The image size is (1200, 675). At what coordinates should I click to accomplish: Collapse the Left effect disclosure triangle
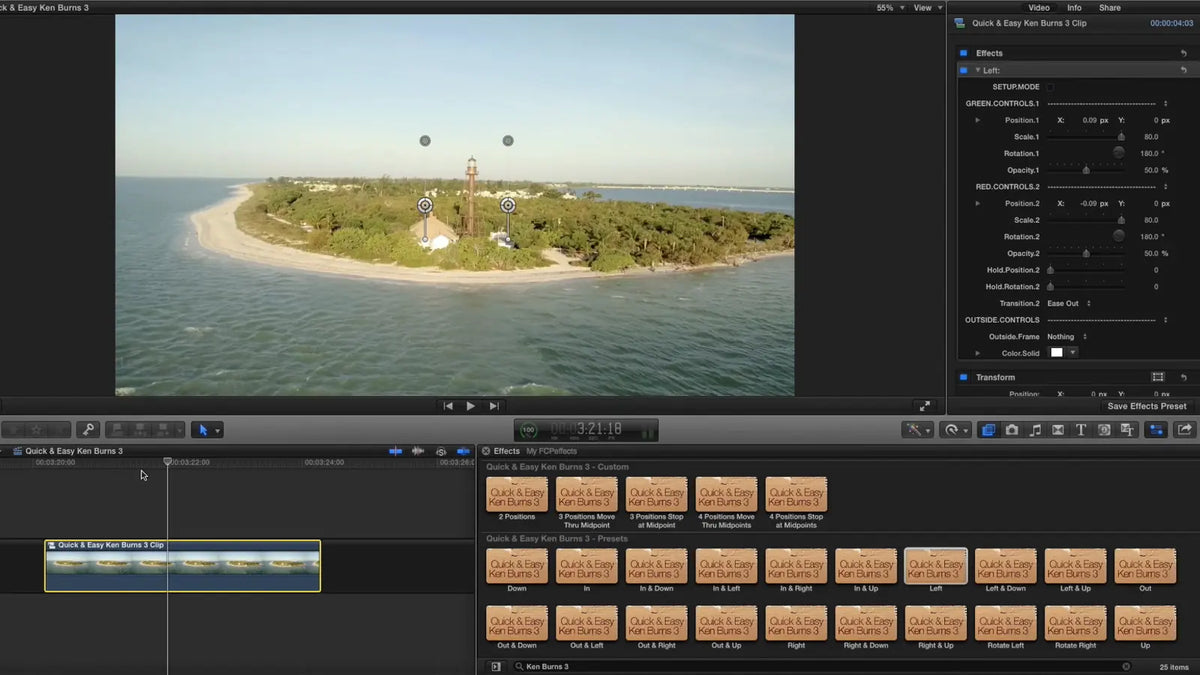click(x=978, y=70)
